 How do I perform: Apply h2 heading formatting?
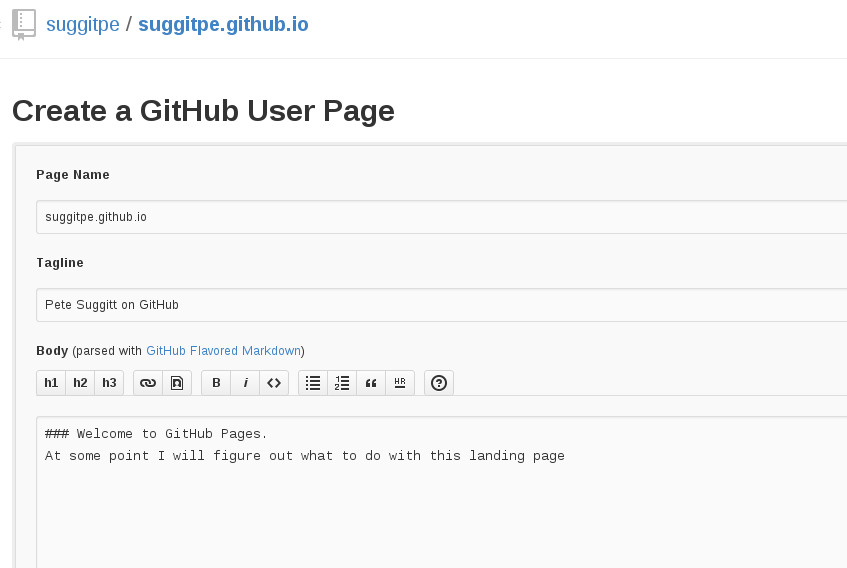pos(80,383)
